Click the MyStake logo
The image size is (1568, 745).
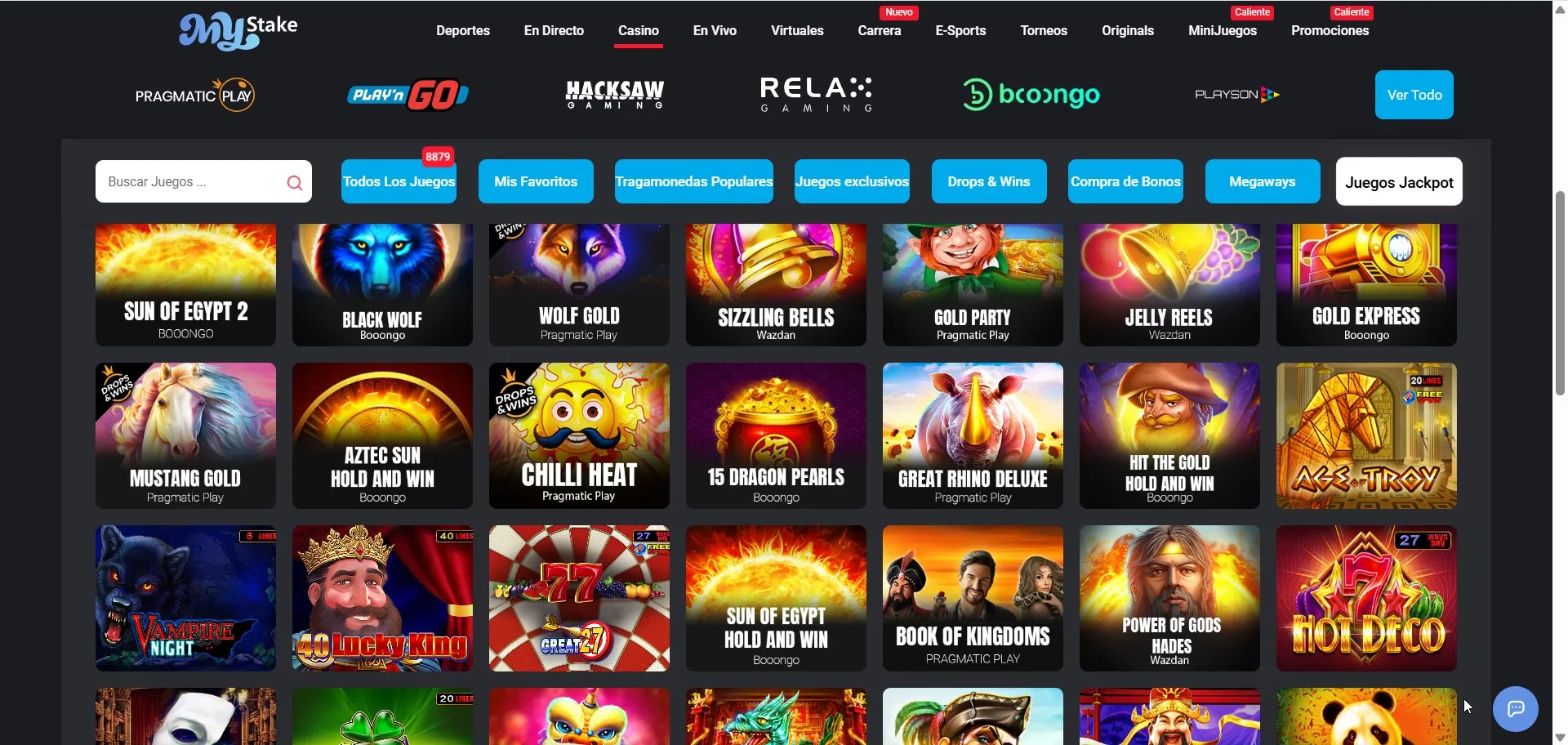tap(238, 32)
